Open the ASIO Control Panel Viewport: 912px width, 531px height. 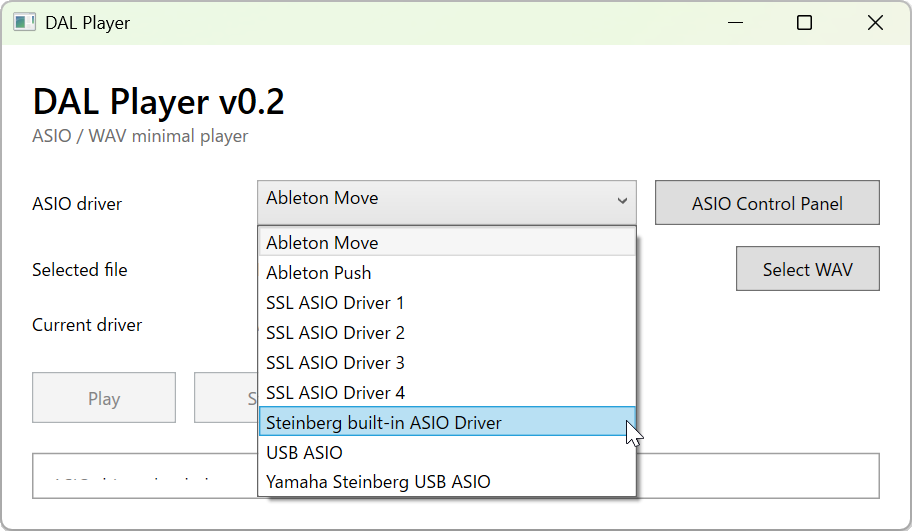[x=767, y=202]
